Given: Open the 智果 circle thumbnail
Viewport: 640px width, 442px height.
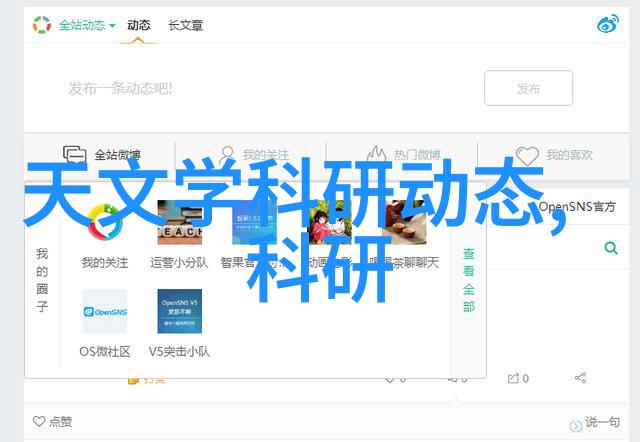Looking at the screenshot, I should point(254,222).
